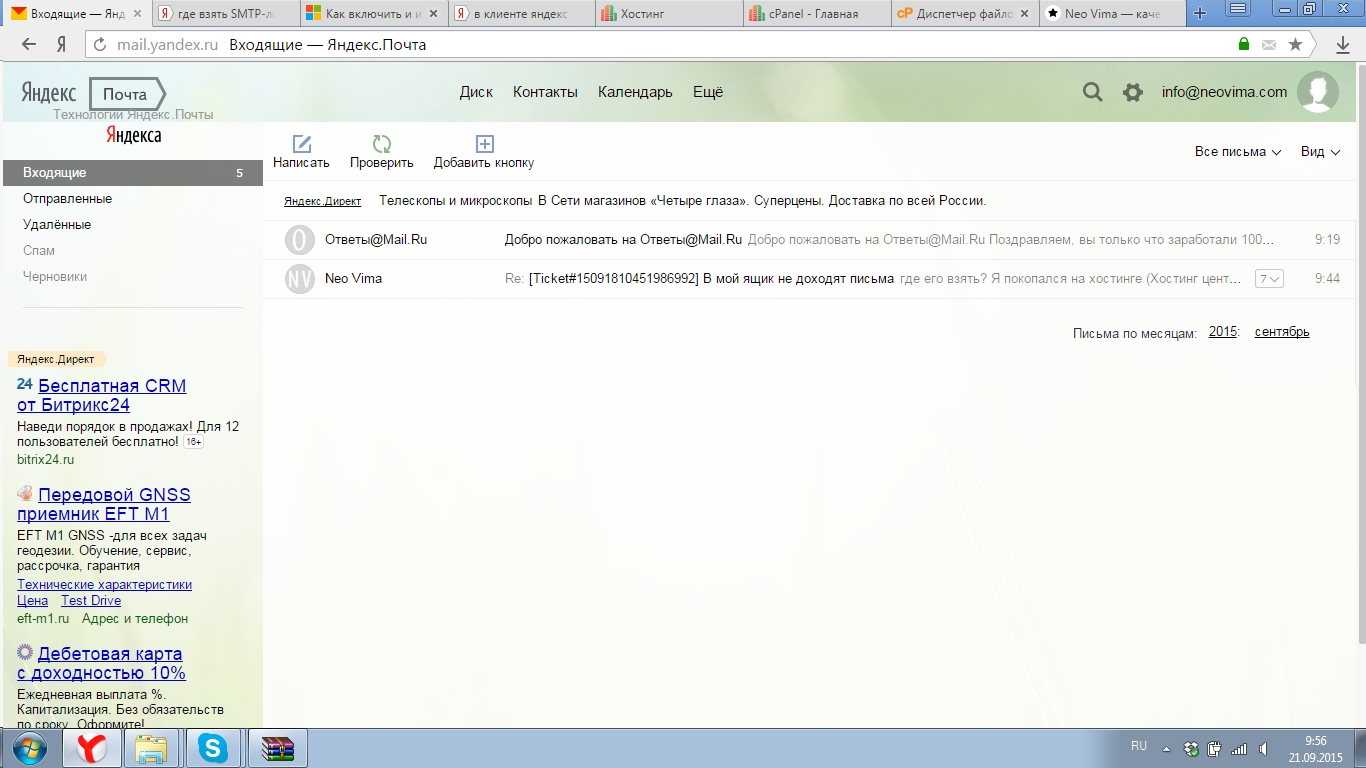Viewport: 1366px width, 768px height.
Task: Open the browser hamburger menu
Action: pyautogui.click(x=1238, y=9)
